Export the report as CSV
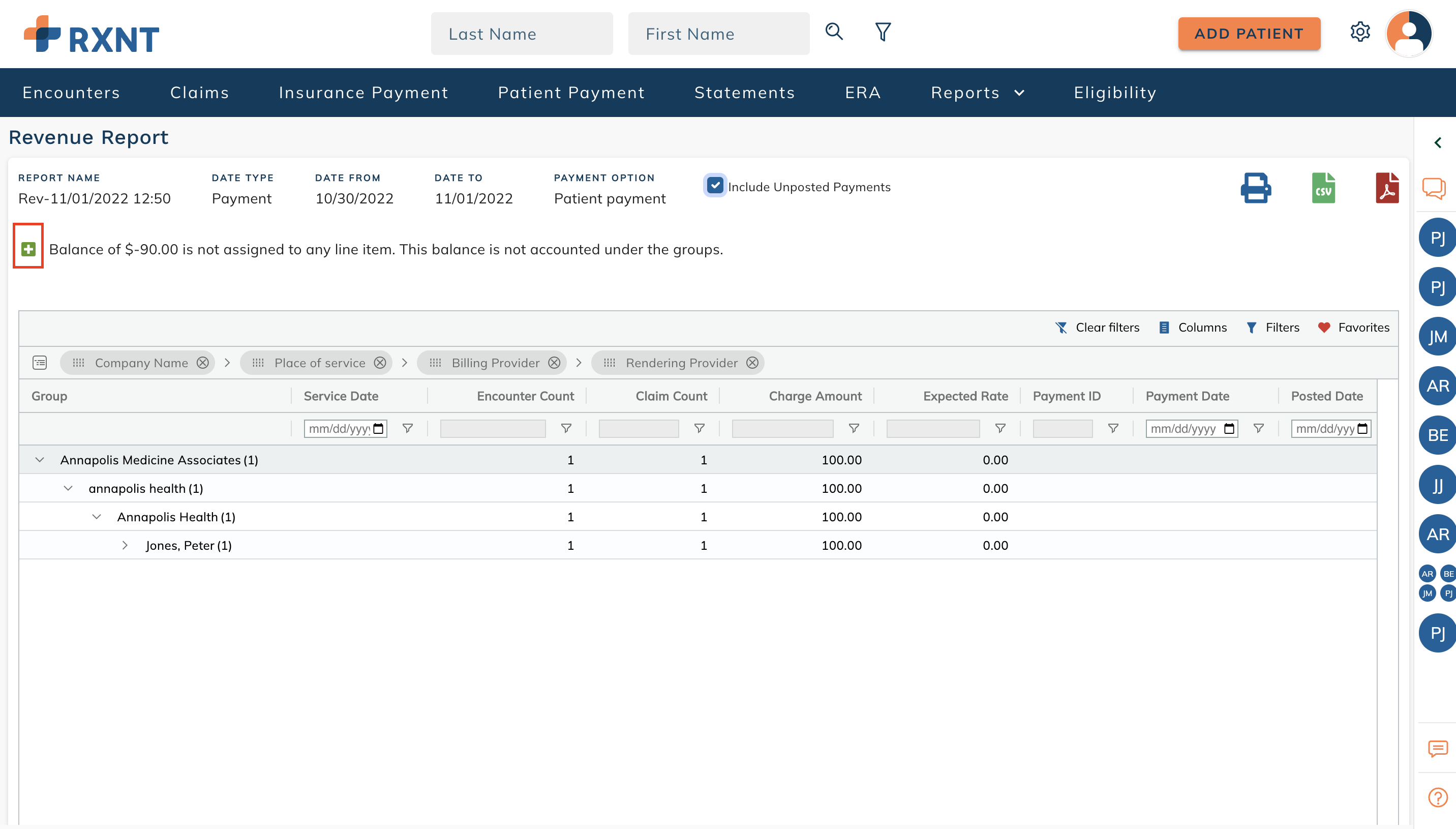Screen dimensions: 1456x829 click(x=1322, y=188)
